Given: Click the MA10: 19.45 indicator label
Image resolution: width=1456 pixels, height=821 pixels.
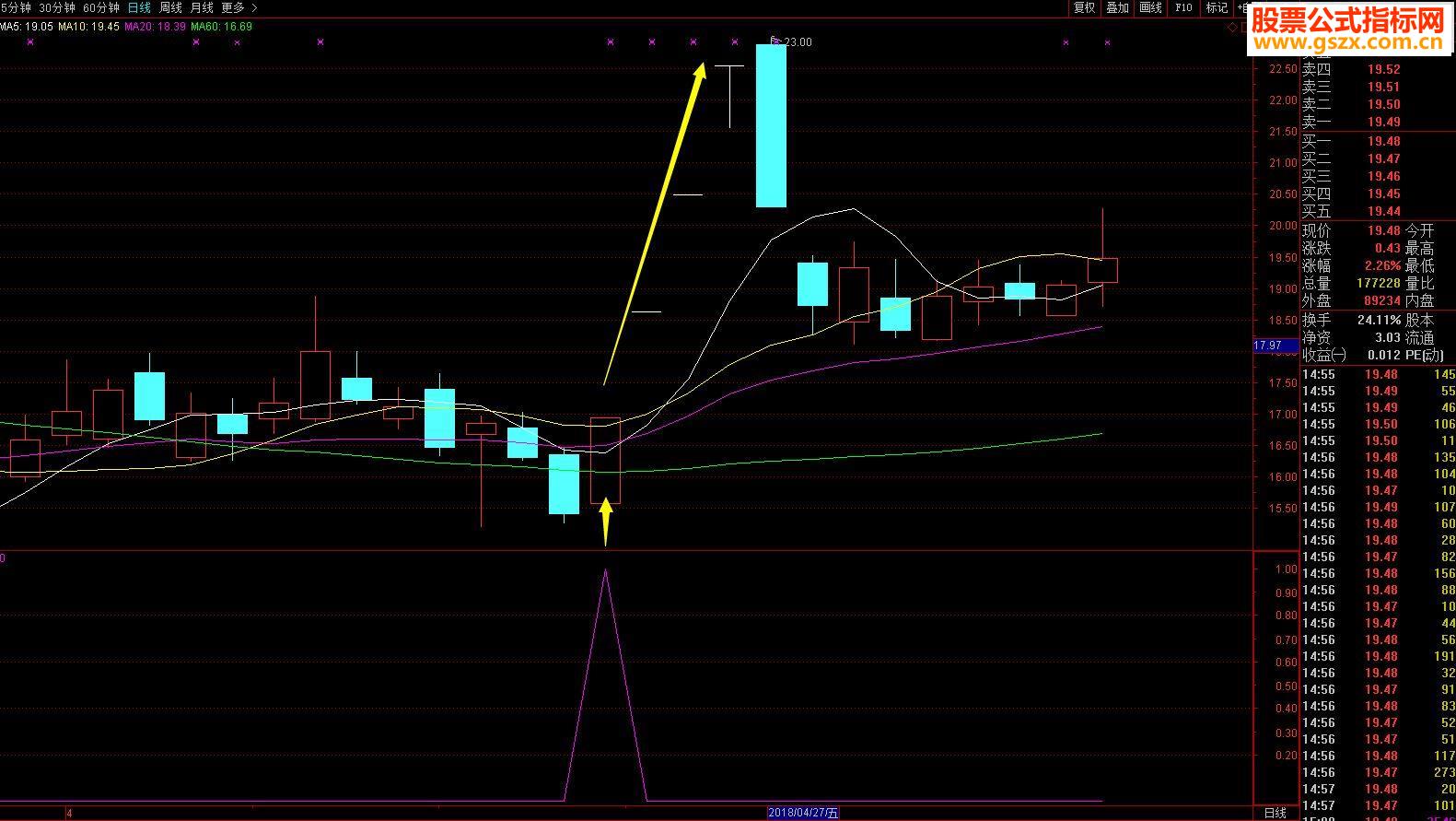Looking at the screenshot, I should tap(88, 27).
